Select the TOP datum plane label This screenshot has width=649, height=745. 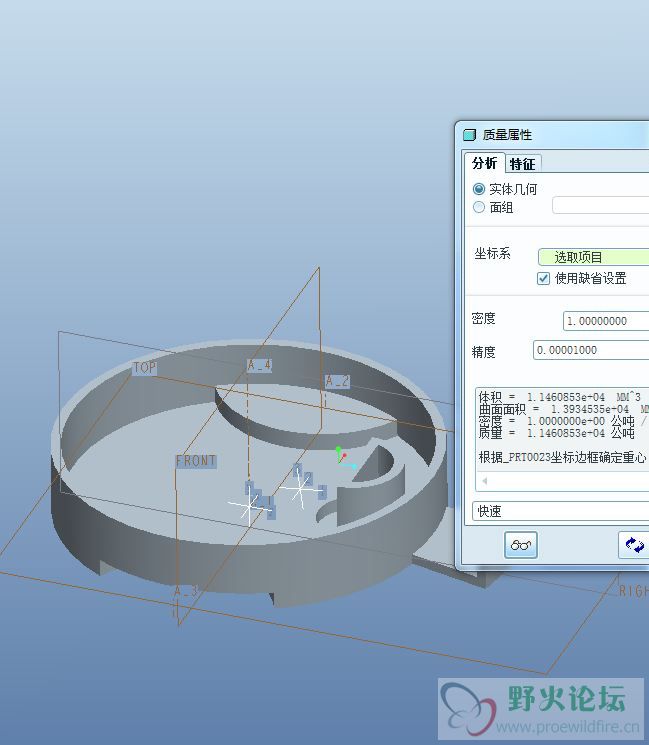144,368
